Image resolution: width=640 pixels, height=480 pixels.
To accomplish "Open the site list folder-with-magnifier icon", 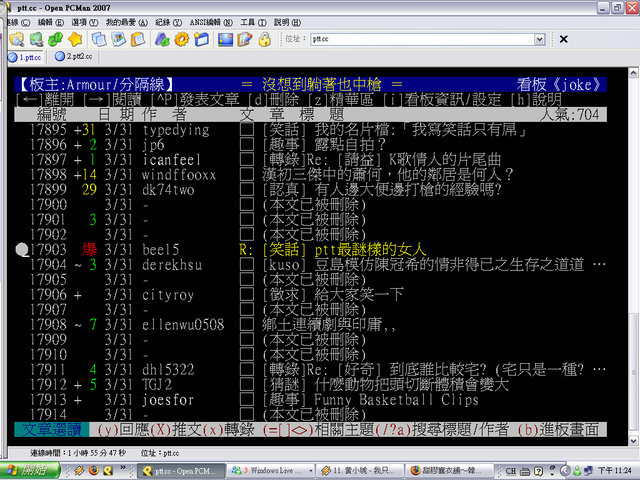I will [17, 39].
